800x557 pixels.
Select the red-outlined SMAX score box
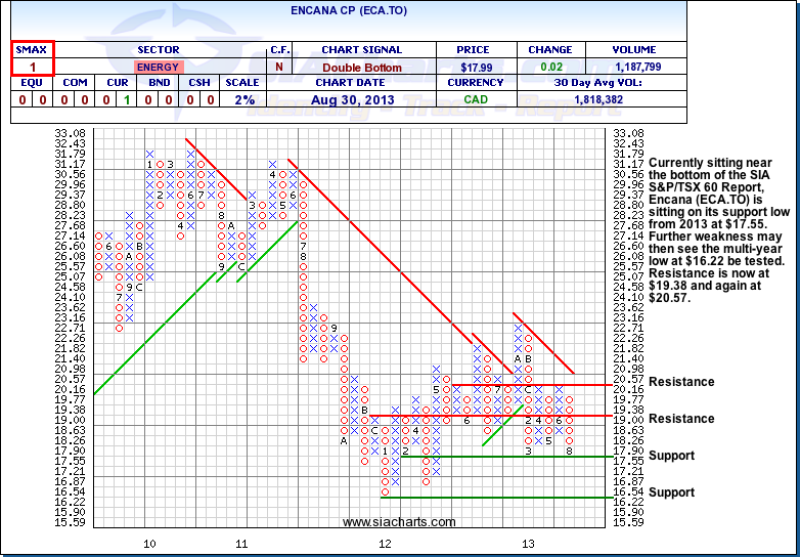[x=32, y=57]
